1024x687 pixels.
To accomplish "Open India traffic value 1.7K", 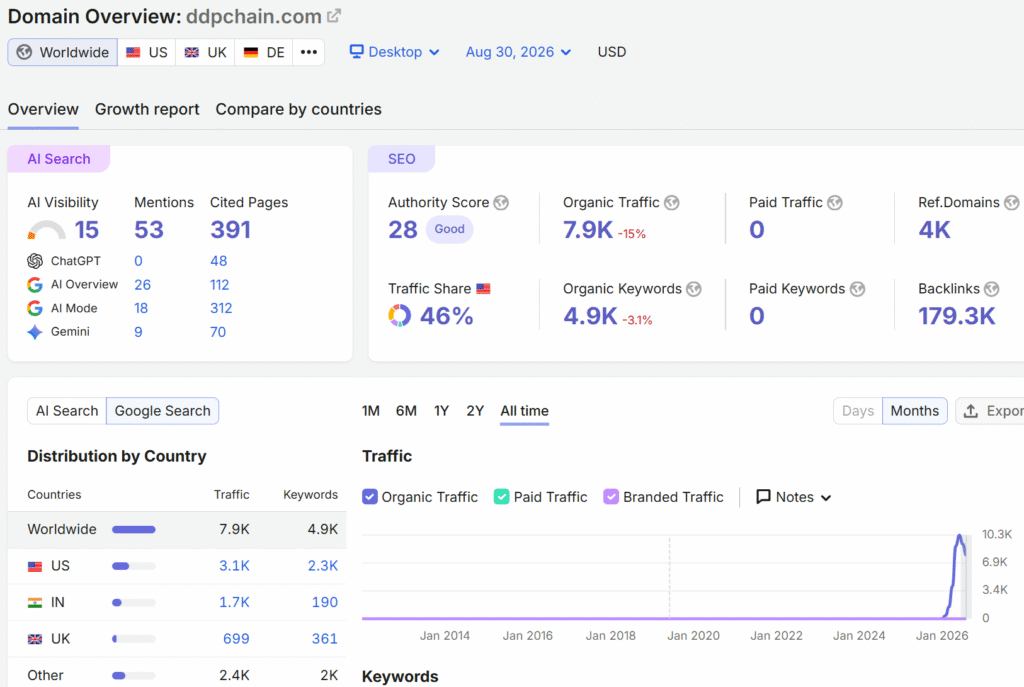I will click(234, 602).
